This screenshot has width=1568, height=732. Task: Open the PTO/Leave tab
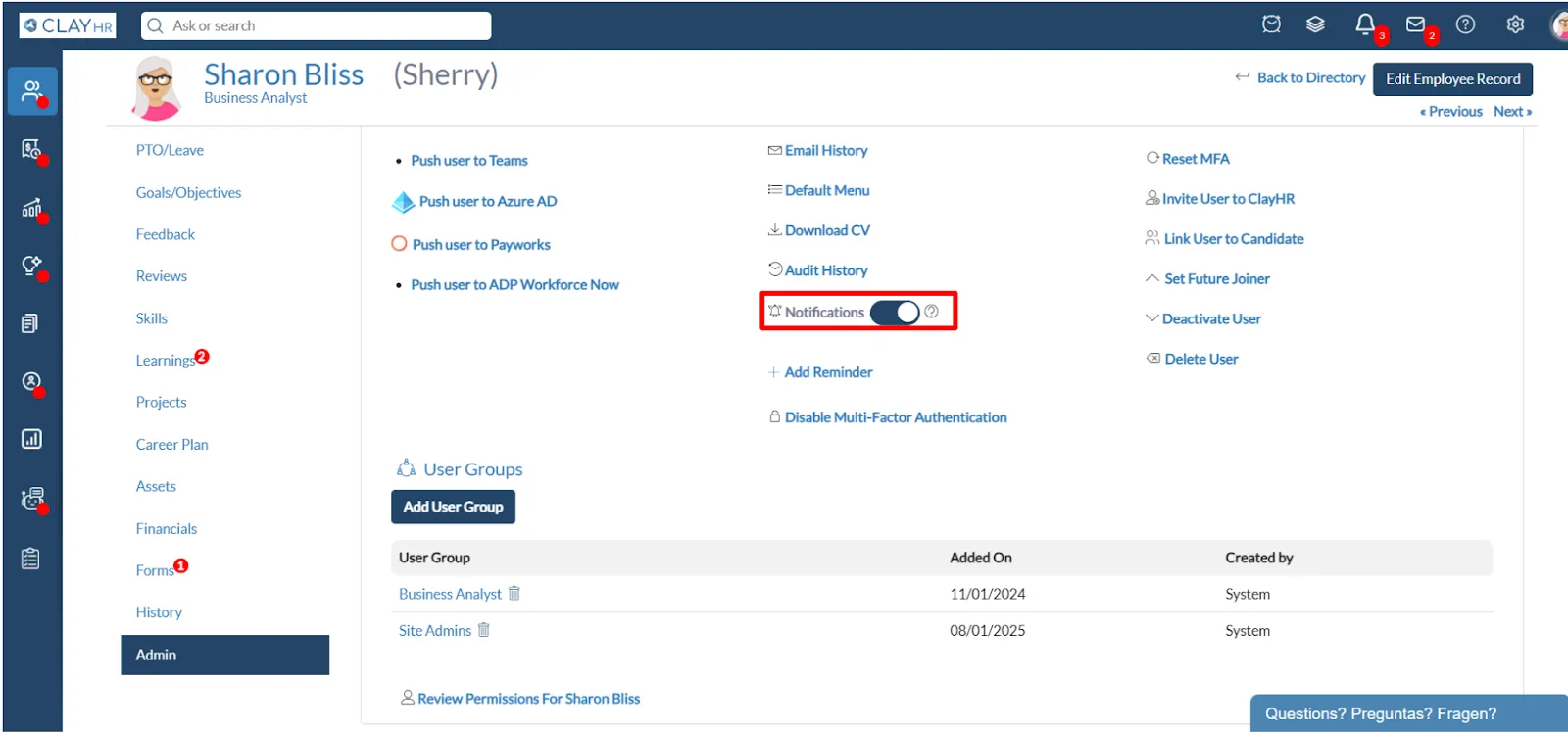point(170,150)
